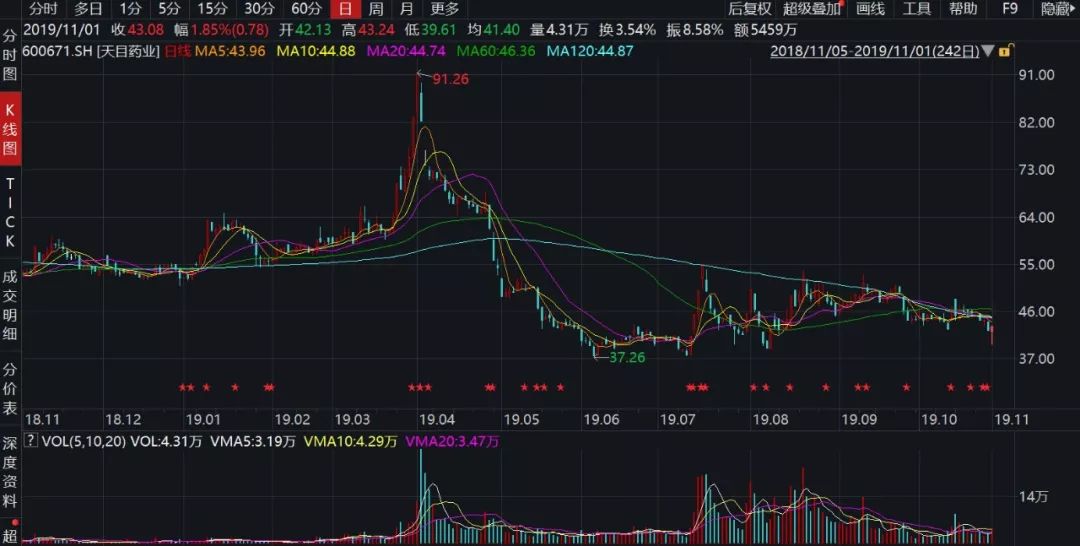Screen dimensions: 1080x546
Task: Unlock the date range padlock icon
Action: (1005, 51)
